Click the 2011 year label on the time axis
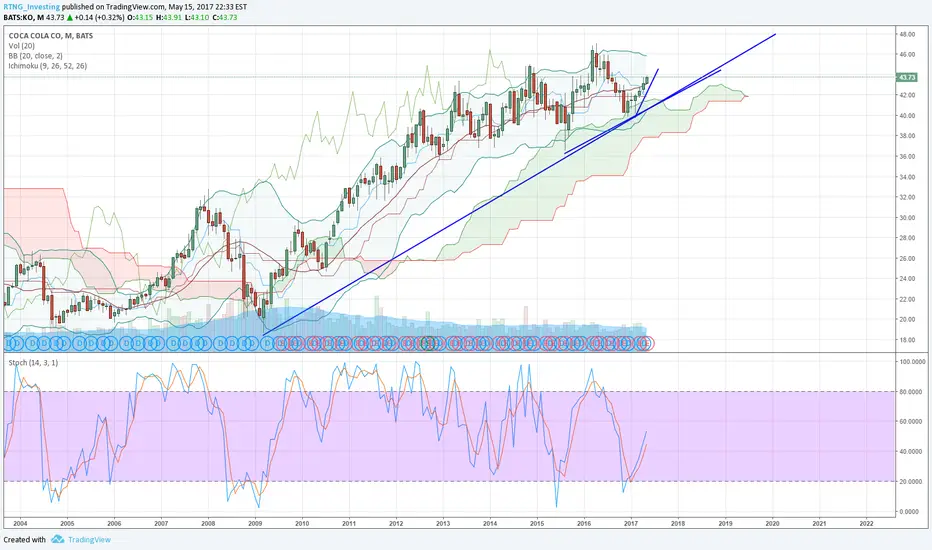 click(349, 524)
